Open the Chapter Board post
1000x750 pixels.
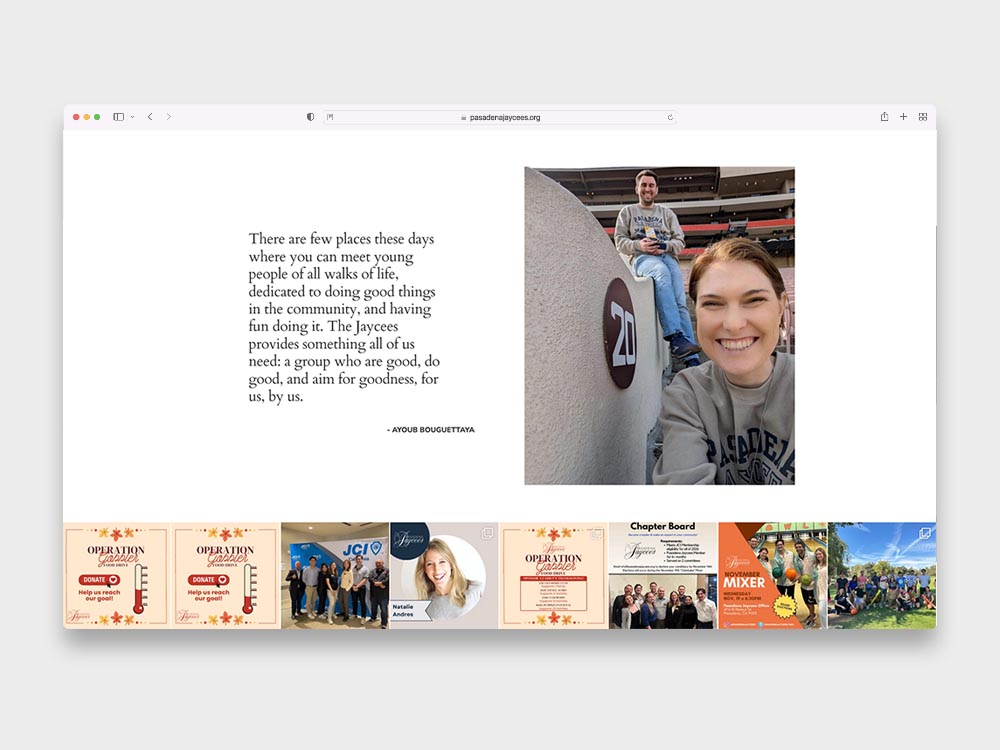click(663, 575)
